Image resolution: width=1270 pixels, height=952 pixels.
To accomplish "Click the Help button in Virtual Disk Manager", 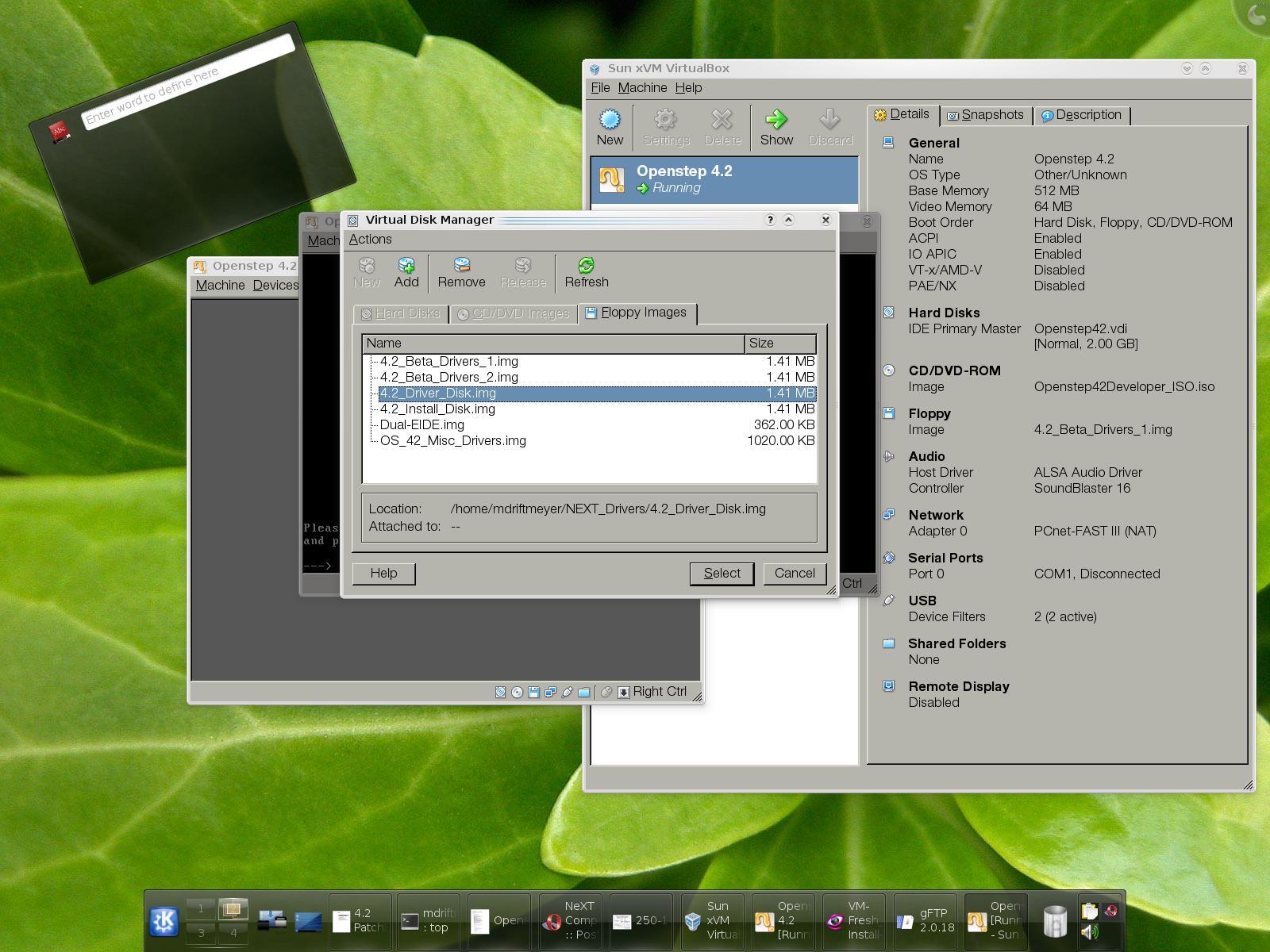I will pyautogui.click(x=383, y=573).
